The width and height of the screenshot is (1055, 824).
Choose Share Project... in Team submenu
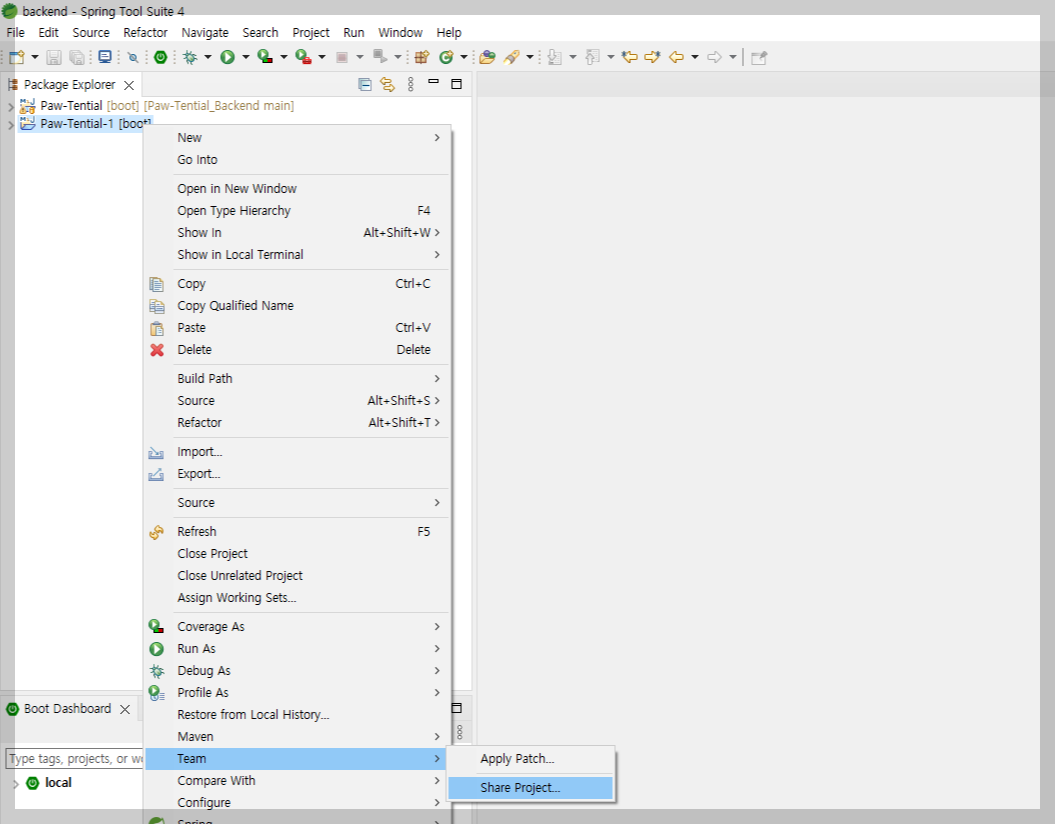point(531,788)
